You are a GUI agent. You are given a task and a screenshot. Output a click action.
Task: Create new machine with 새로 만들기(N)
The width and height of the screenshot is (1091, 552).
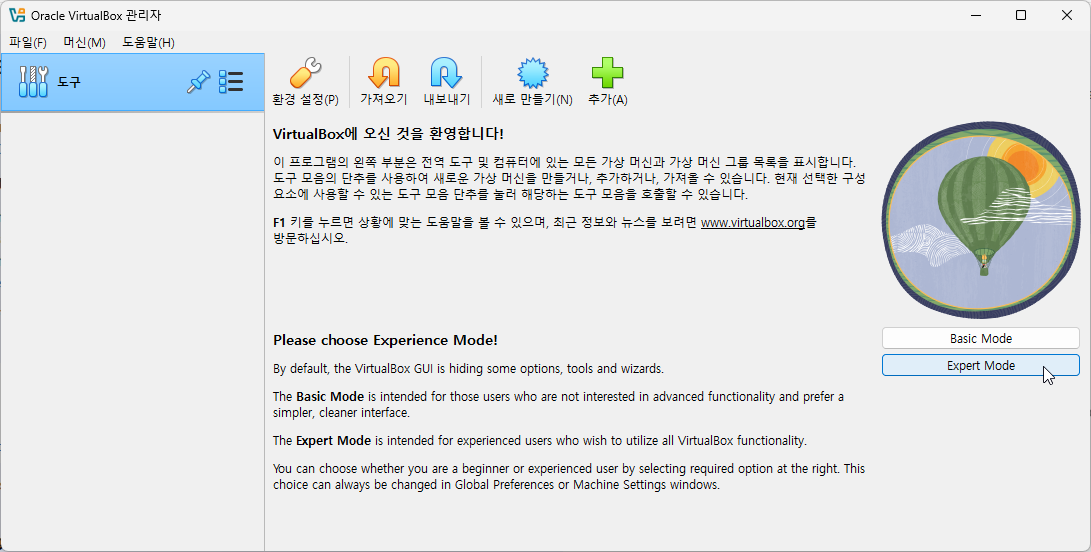point(532,82)
